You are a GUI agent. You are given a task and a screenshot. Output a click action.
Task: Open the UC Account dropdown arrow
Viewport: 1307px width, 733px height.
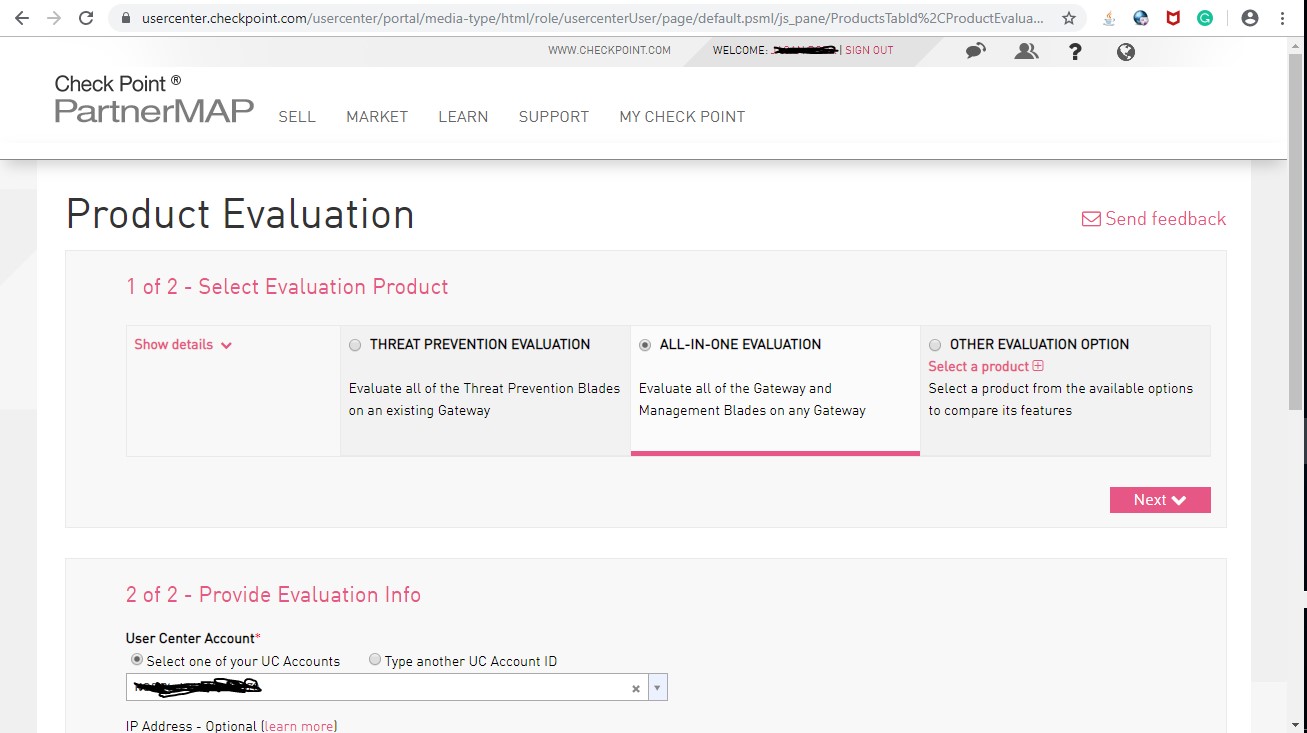pos(657,688)
